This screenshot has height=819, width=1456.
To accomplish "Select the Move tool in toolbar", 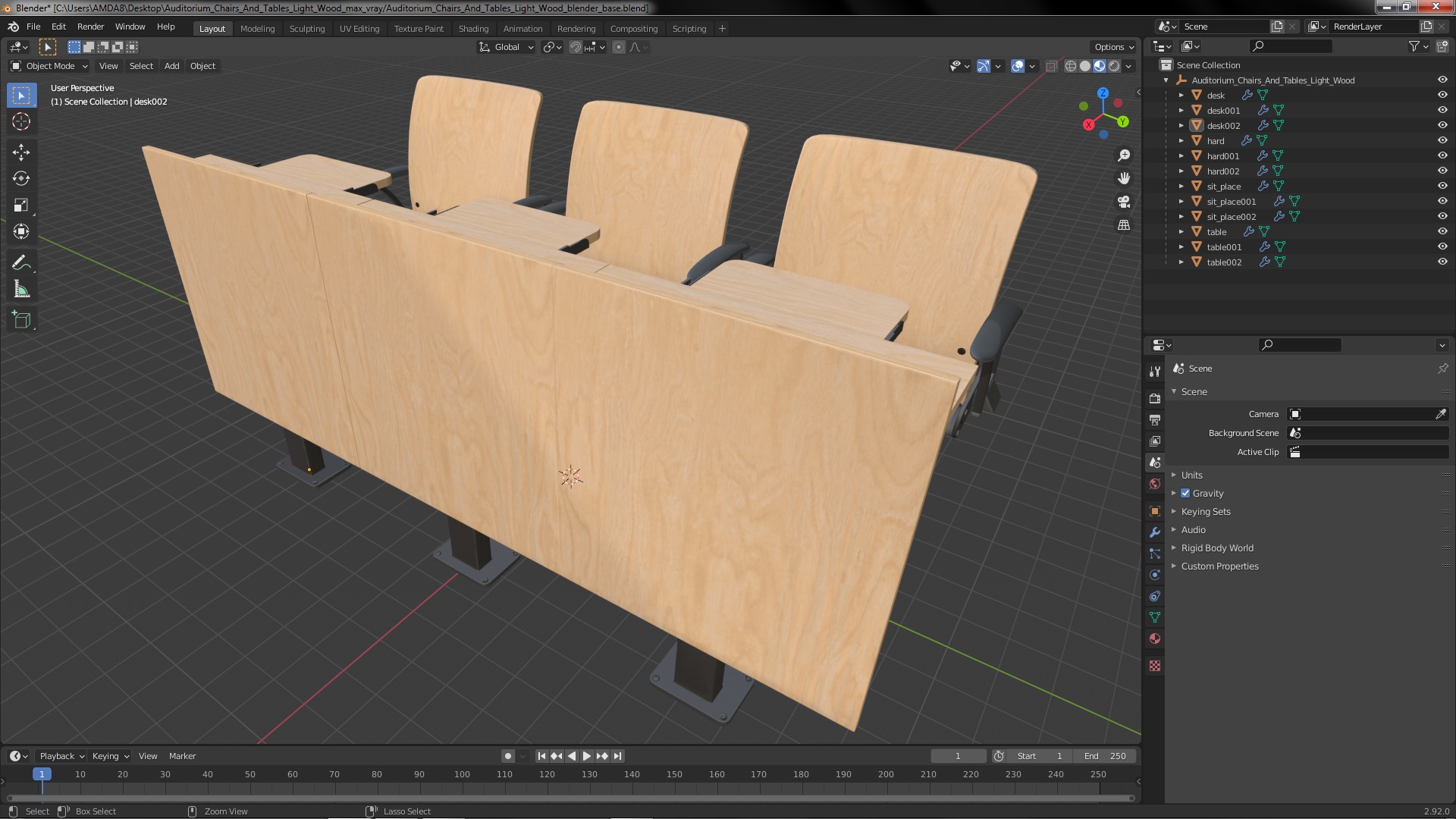I will [21, 152].
